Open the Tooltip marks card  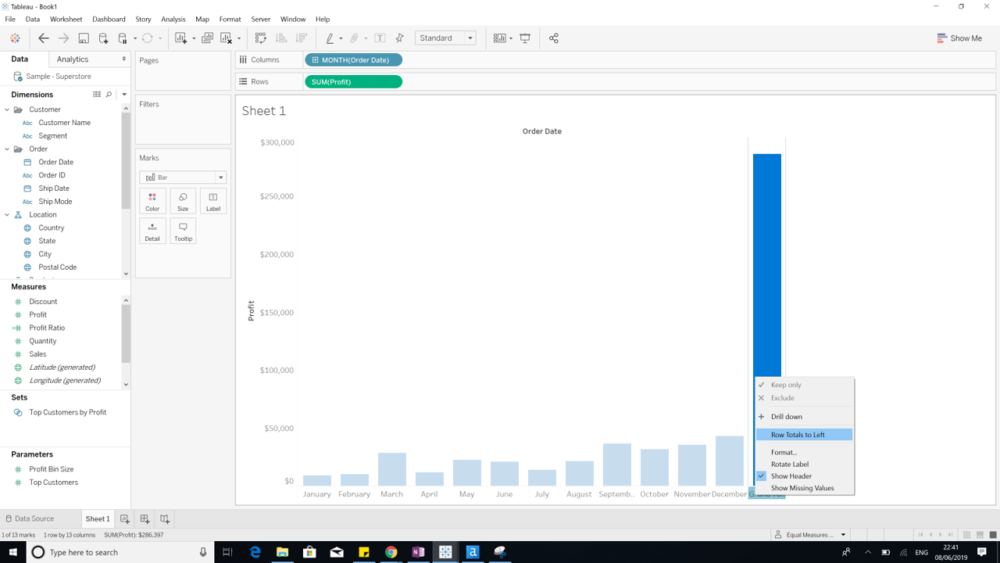pos(183,231)
